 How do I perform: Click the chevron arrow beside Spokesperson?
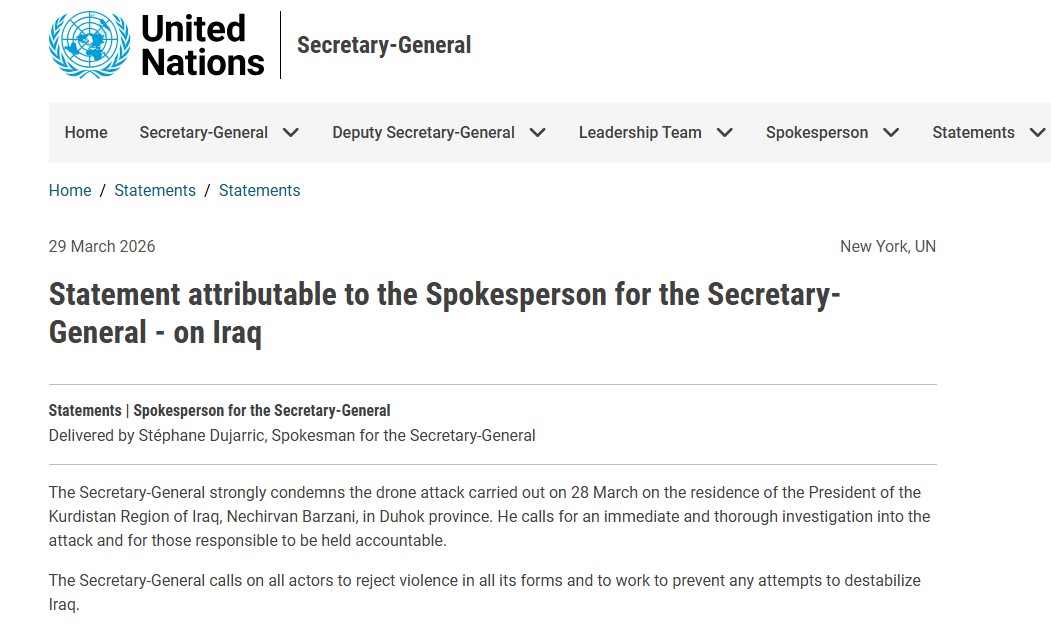point(891,133)
